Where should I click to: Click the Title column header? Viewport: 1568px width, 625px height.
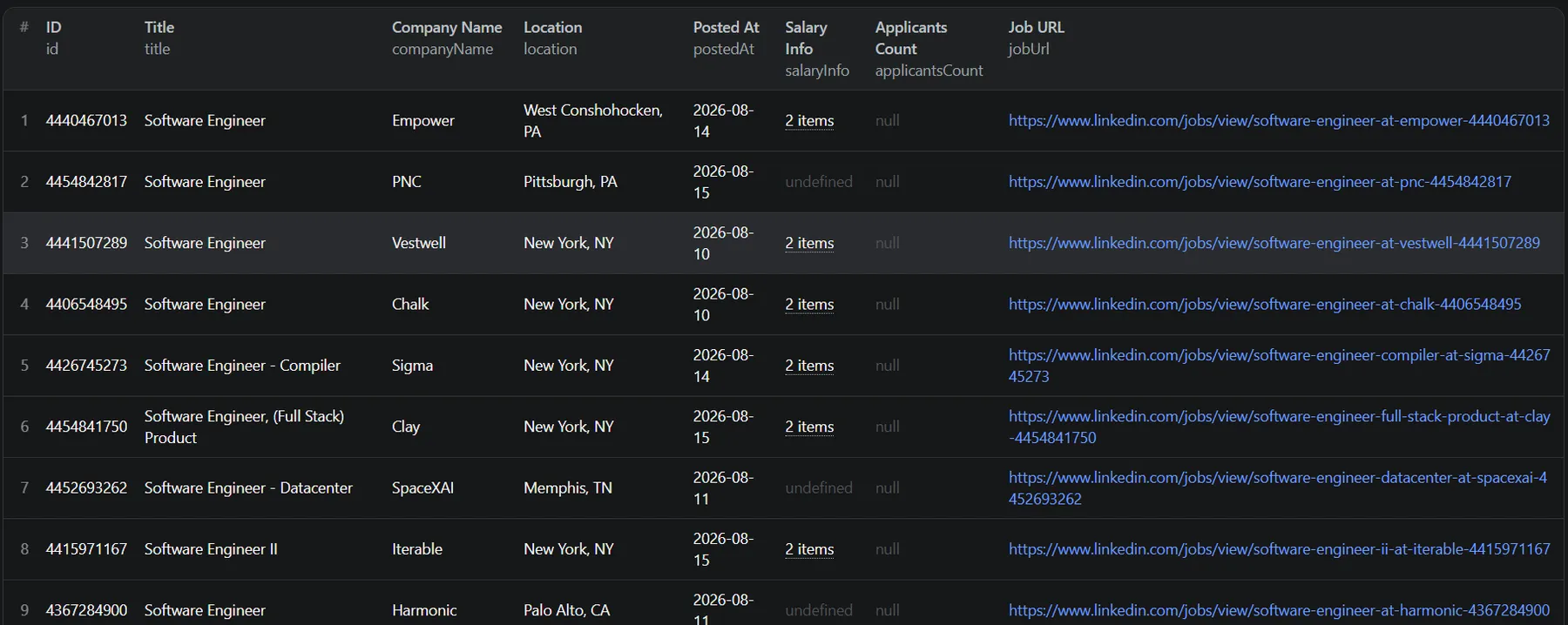(159, 27)
